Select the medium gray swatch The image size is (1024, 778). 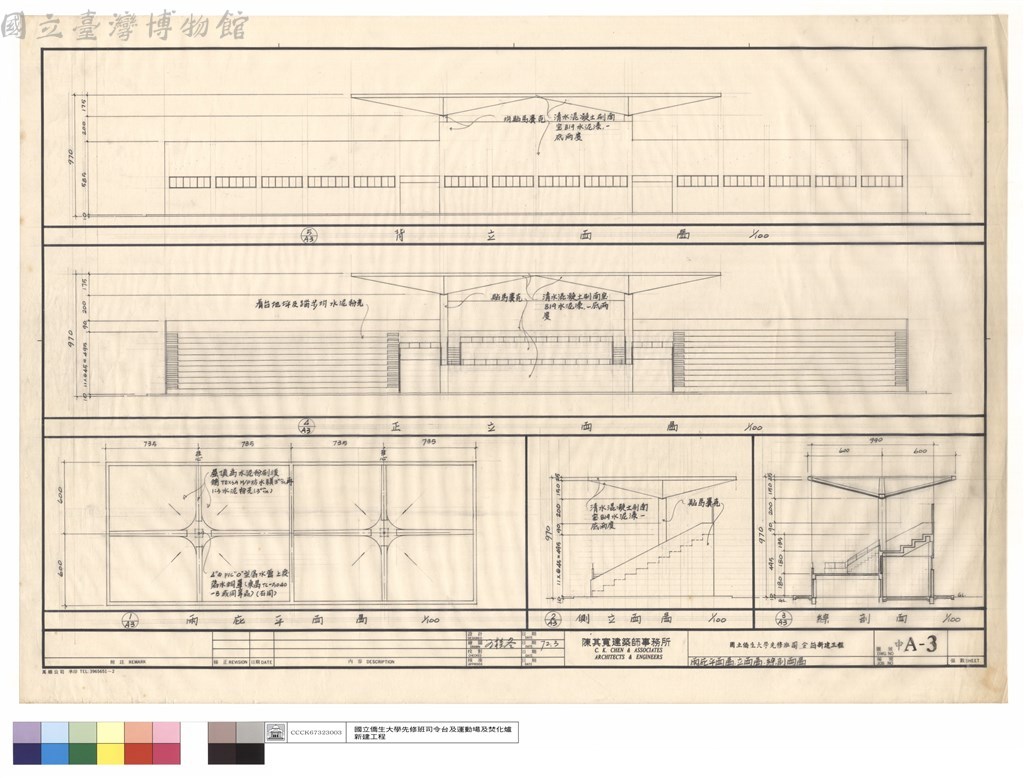(x=250, y=732)
